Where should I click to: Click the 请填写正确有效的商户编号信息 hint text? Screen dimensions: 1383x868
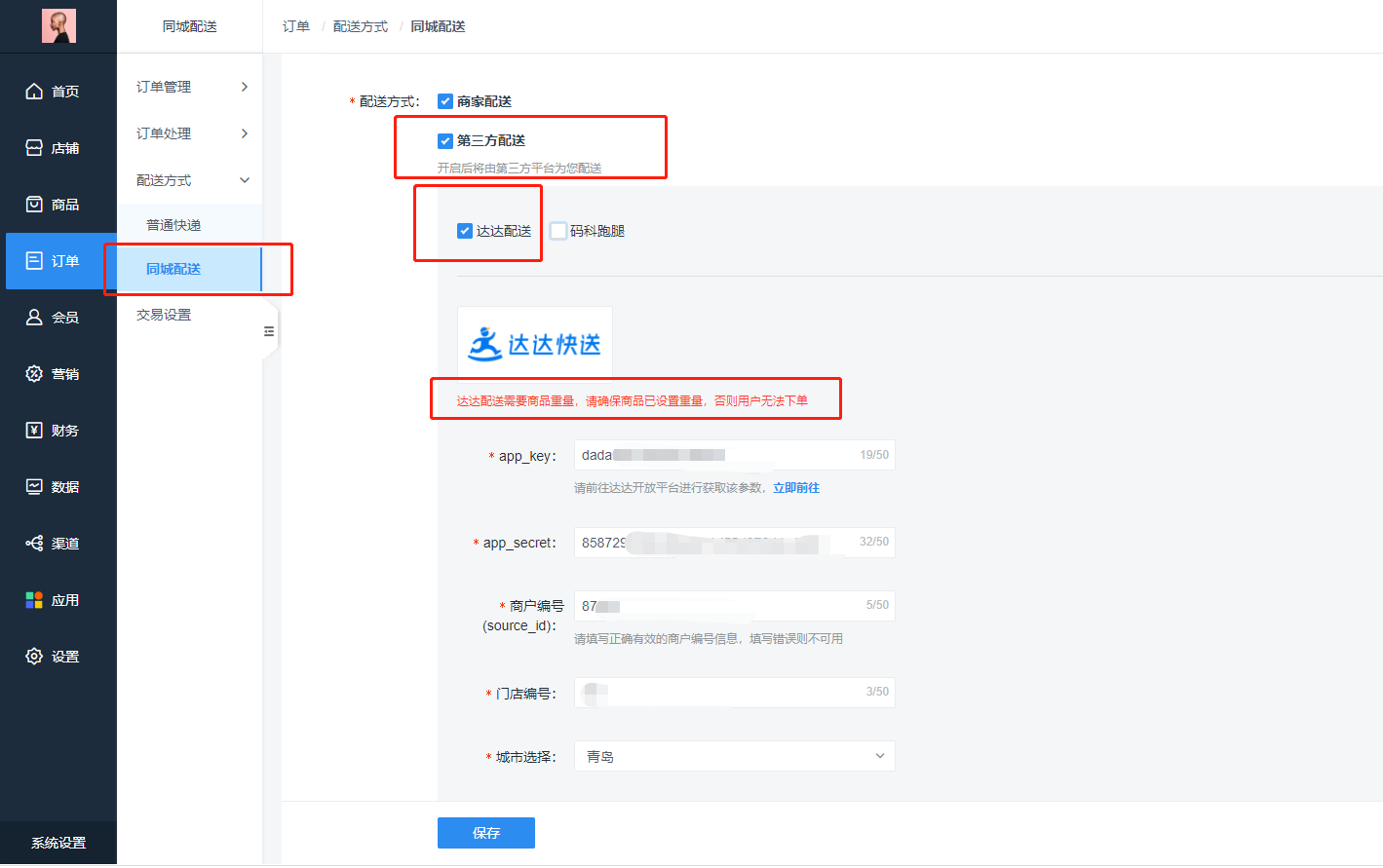click(x=709, y=639)
